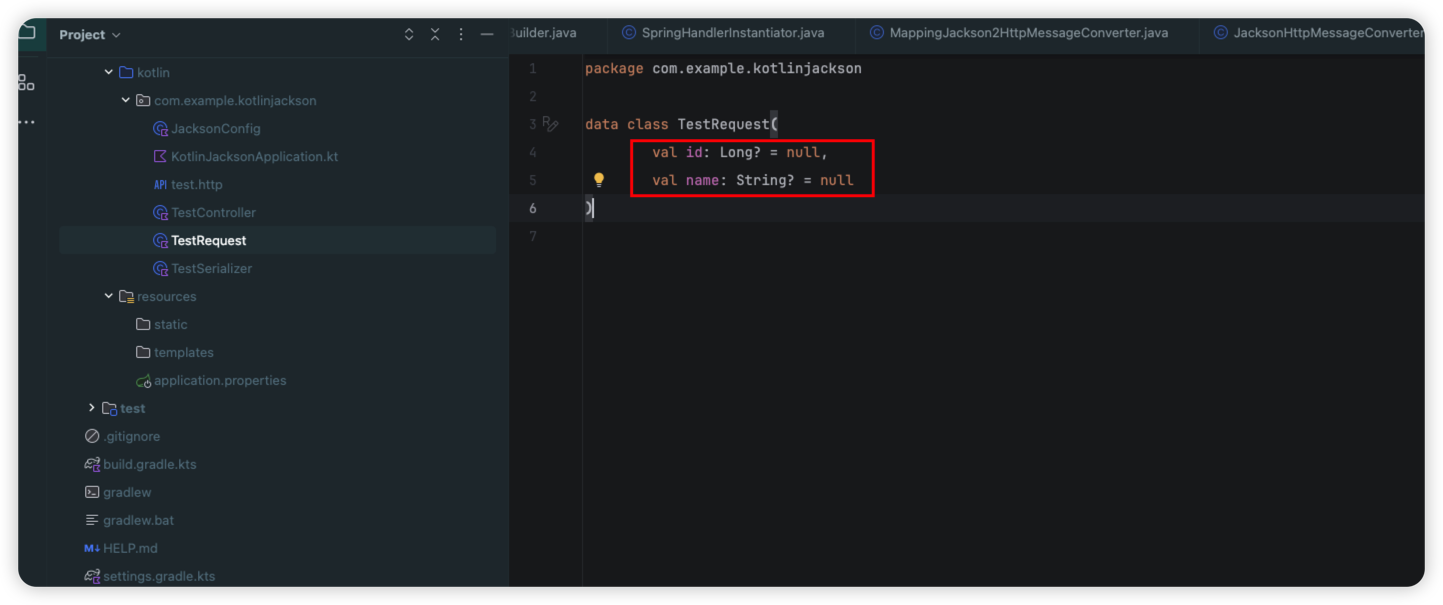This screenshot has width=1443, height=605.
Task: Click the API icon beside test.http
Action: point(160,185)
